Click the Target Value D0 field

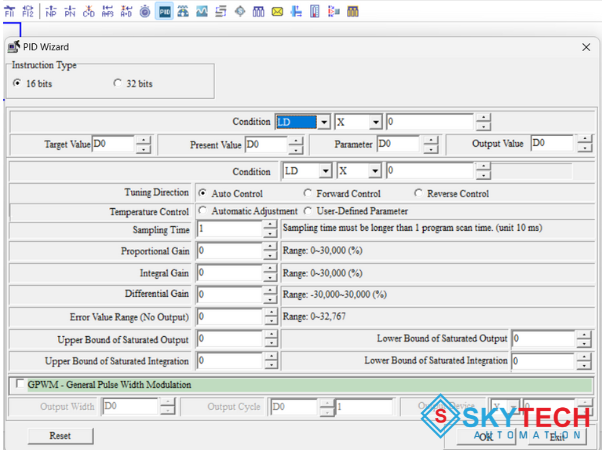click(114, 144)
